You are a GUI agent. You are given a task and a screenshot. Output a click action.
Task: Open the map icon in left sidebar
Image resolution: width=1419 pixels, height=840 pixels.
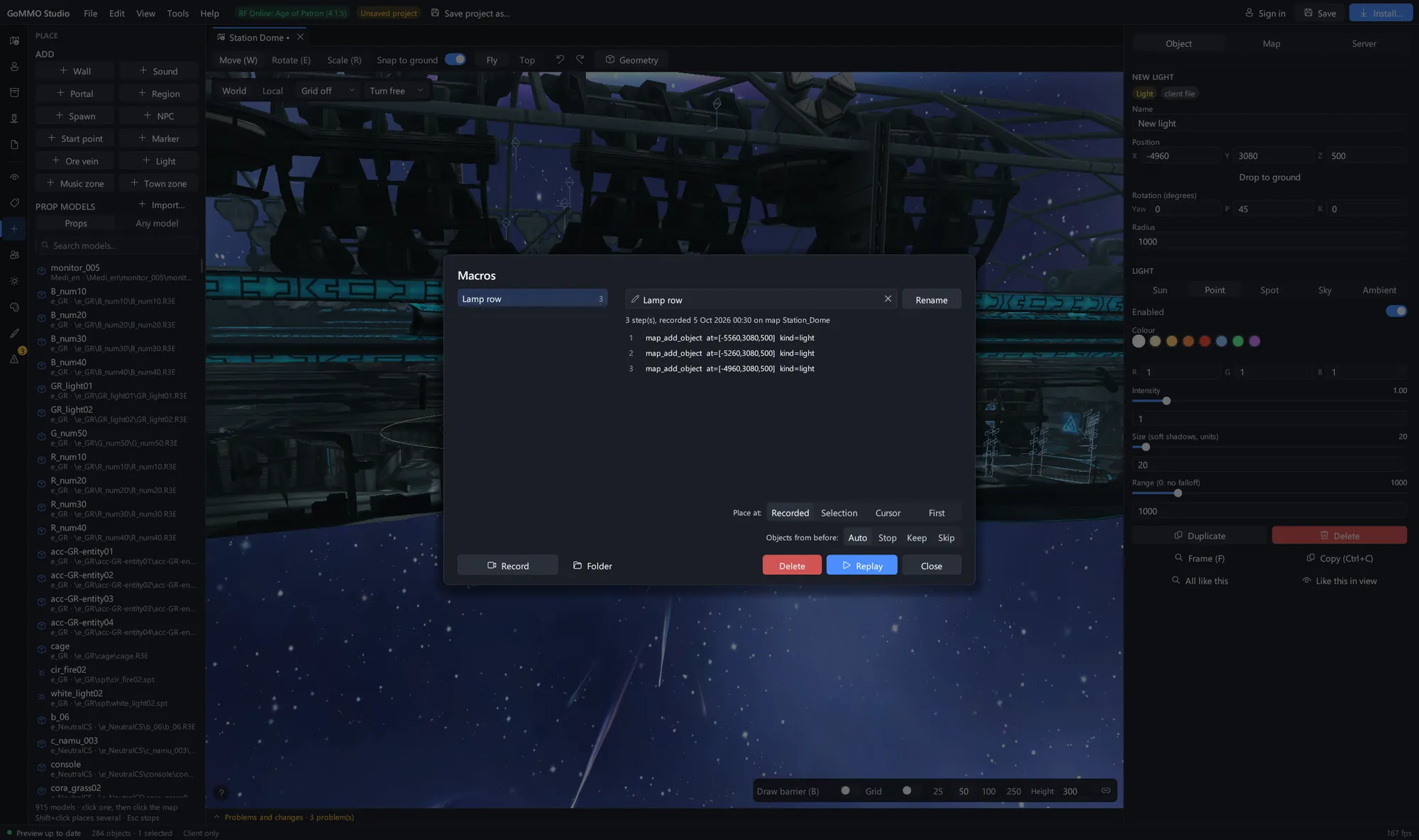click(x=14, y=40)
